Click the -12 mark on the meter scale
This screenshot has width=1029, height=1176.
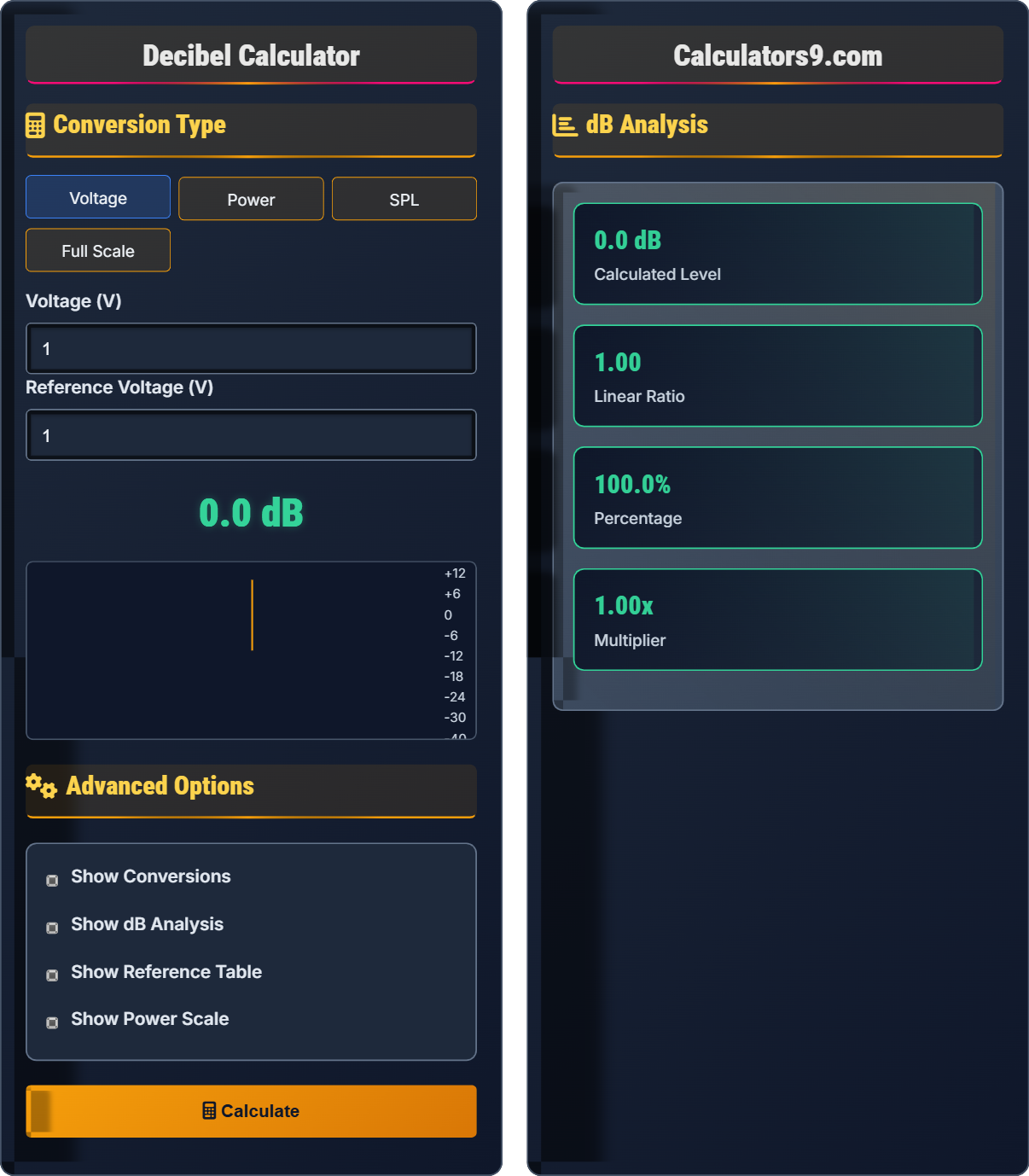click(454, 656)
